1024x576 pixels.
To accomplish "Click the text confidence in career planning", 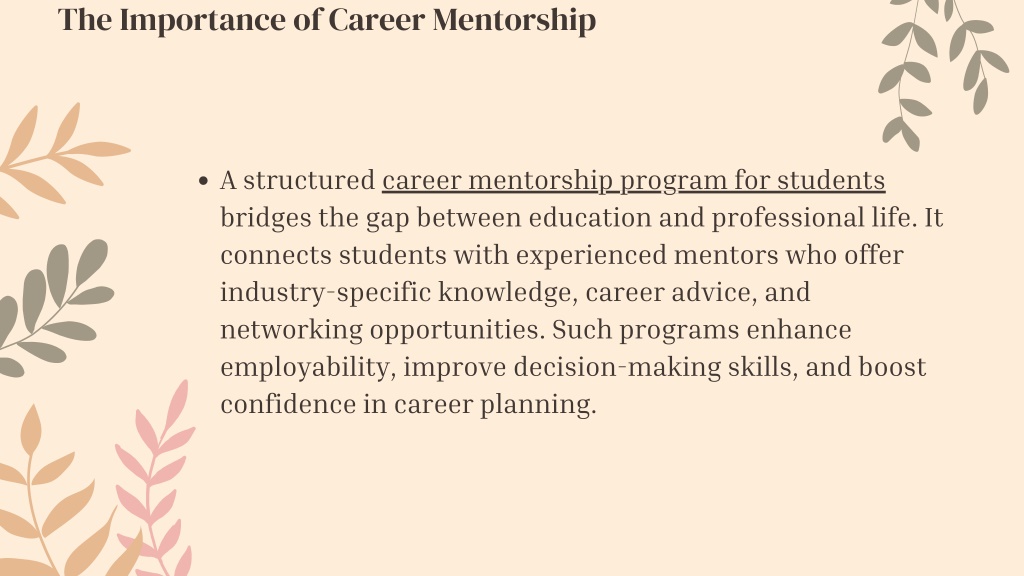I will pyautogui.click(x=408, y=405).
